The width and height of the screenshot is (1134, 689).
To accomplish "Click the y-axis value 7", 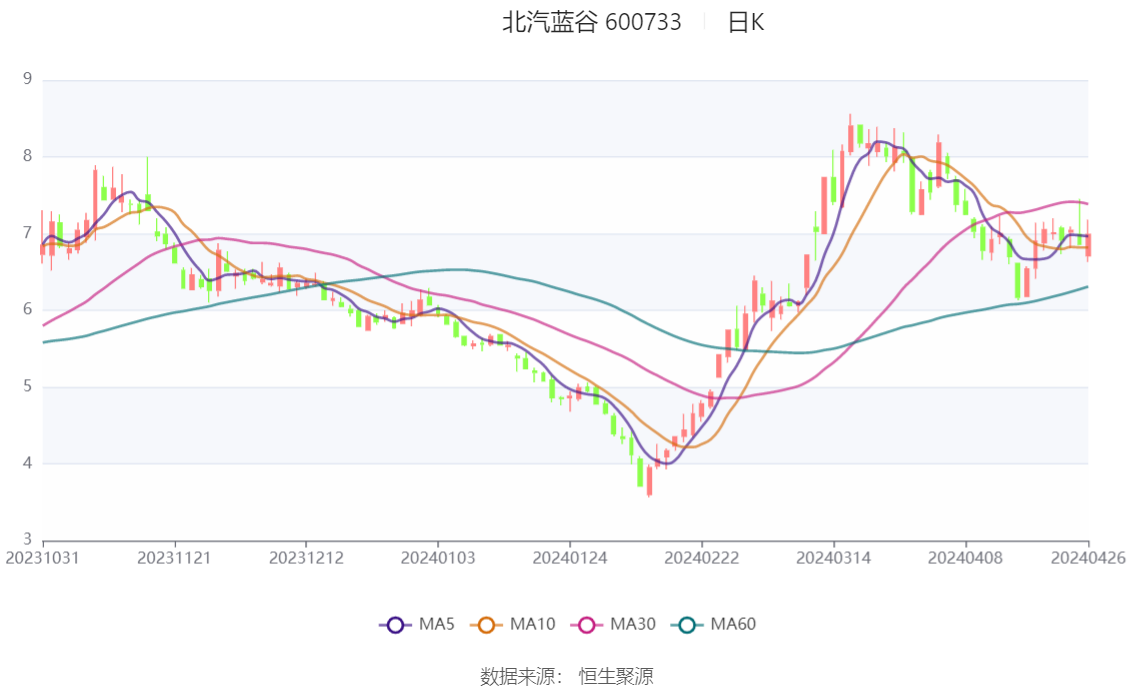I will (27, 233).
